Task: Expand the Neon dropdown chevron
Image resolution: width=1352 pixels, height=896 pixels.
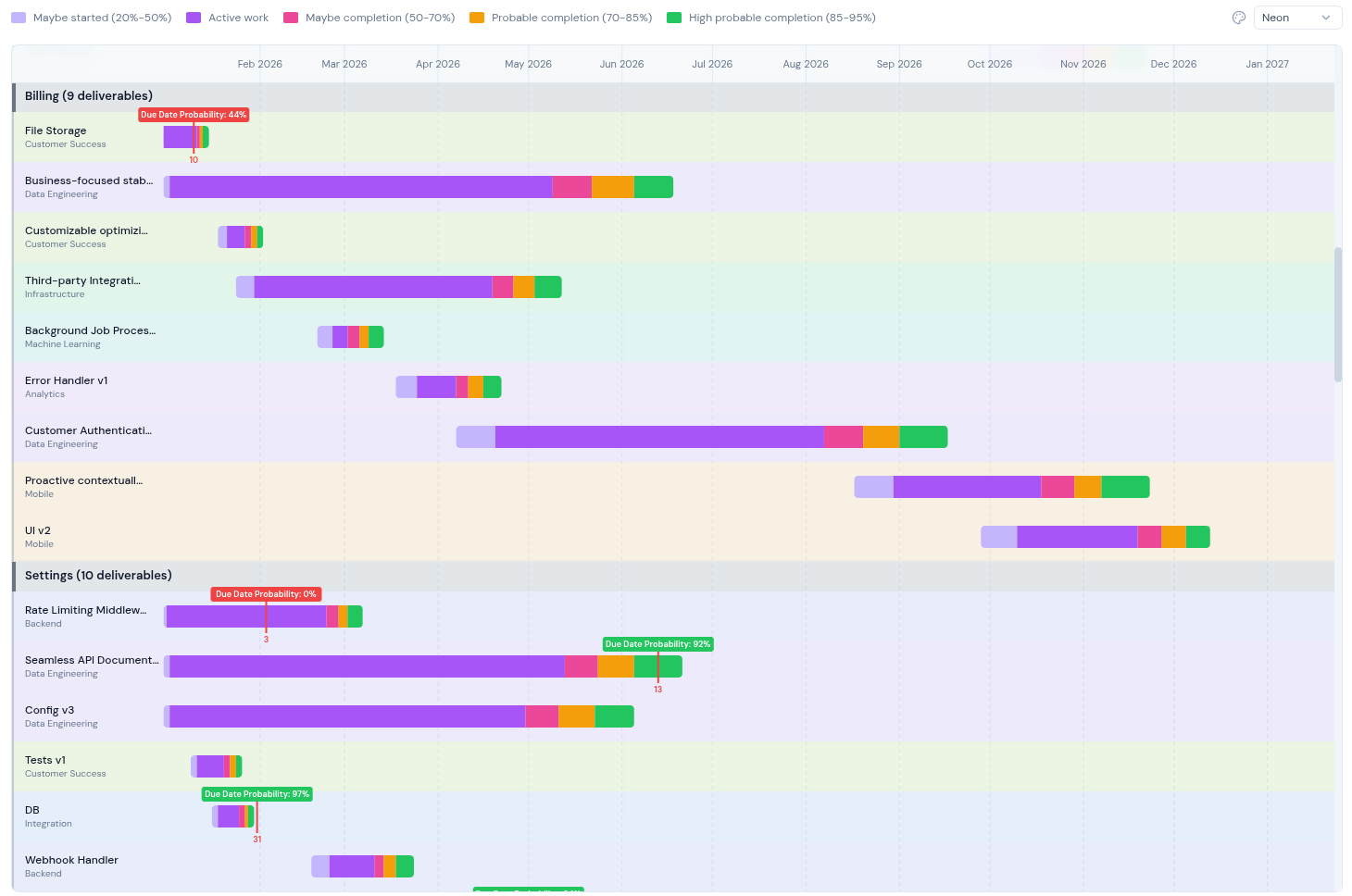Action: (x=1327, y=17)
